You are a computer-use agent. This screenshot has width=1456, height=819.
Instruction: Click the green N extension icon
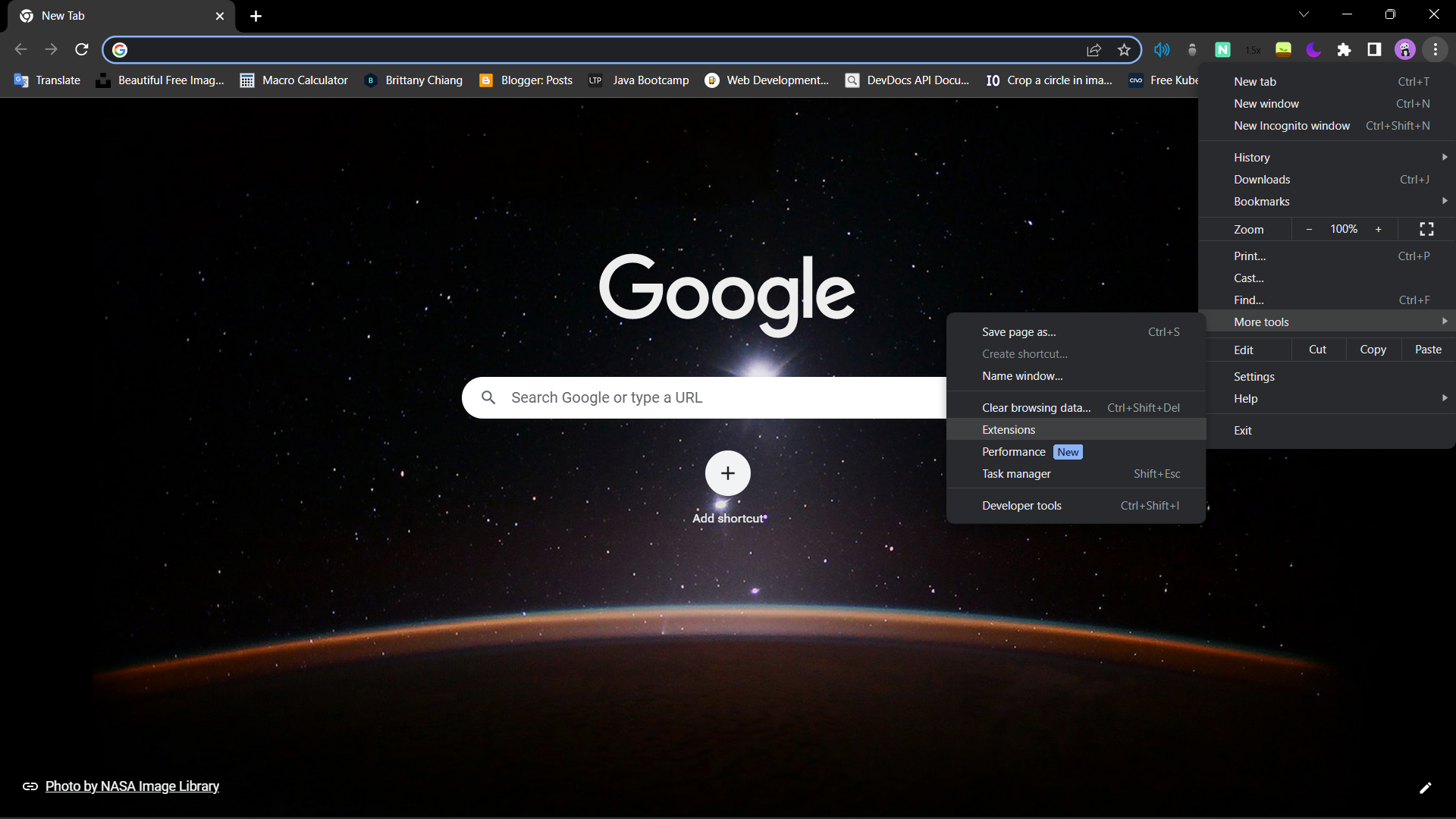pos(1222,50)
